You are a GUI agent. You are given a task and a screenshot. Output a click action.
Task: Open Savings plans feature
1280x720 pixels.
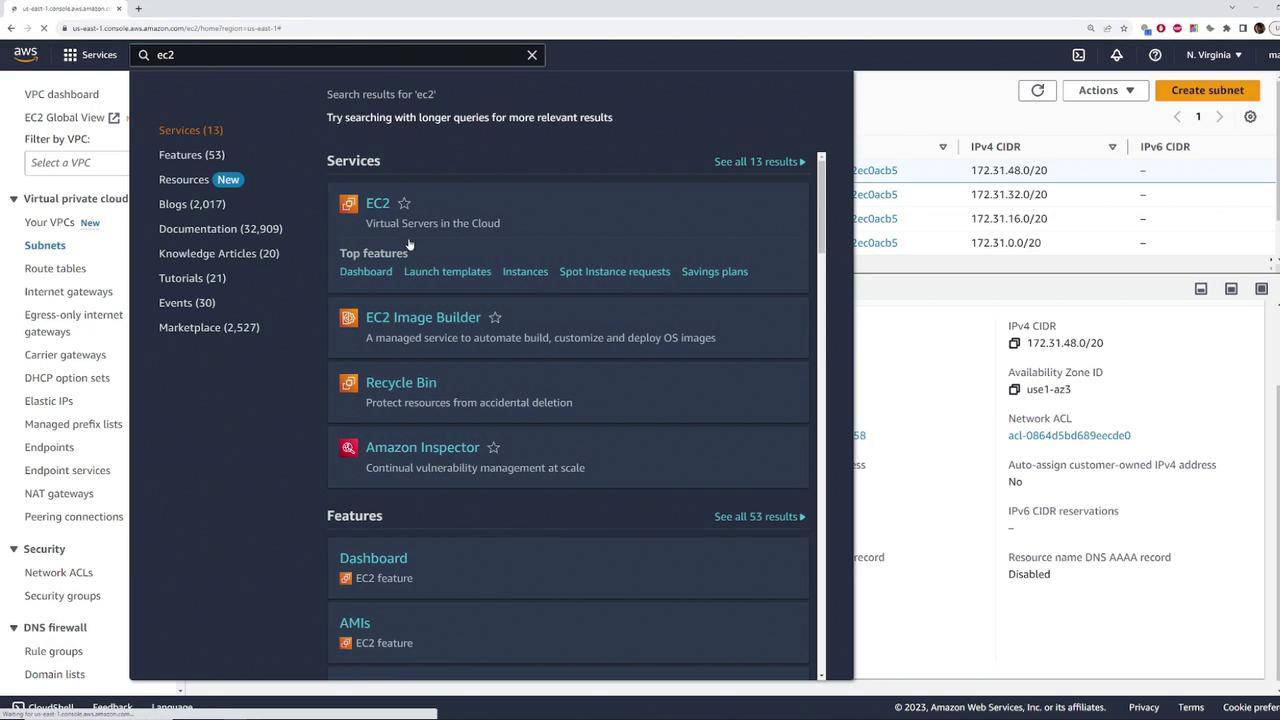click(x=714, y=272)
